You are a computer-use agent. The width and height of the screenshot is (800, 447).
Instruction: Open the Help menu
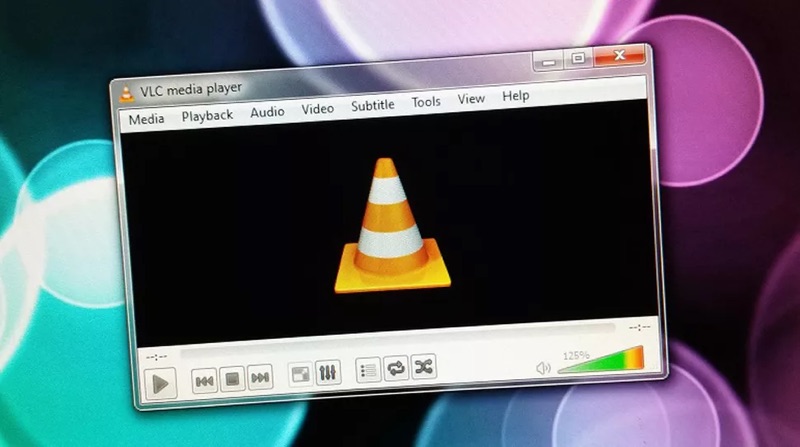click(x=515, y=95)
